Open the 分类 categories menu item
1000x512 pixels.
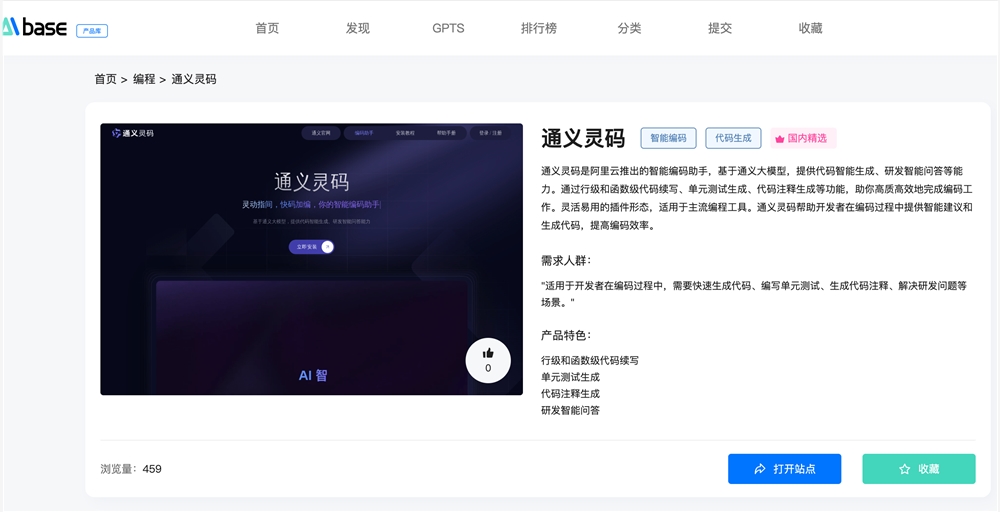coord(629,28)
